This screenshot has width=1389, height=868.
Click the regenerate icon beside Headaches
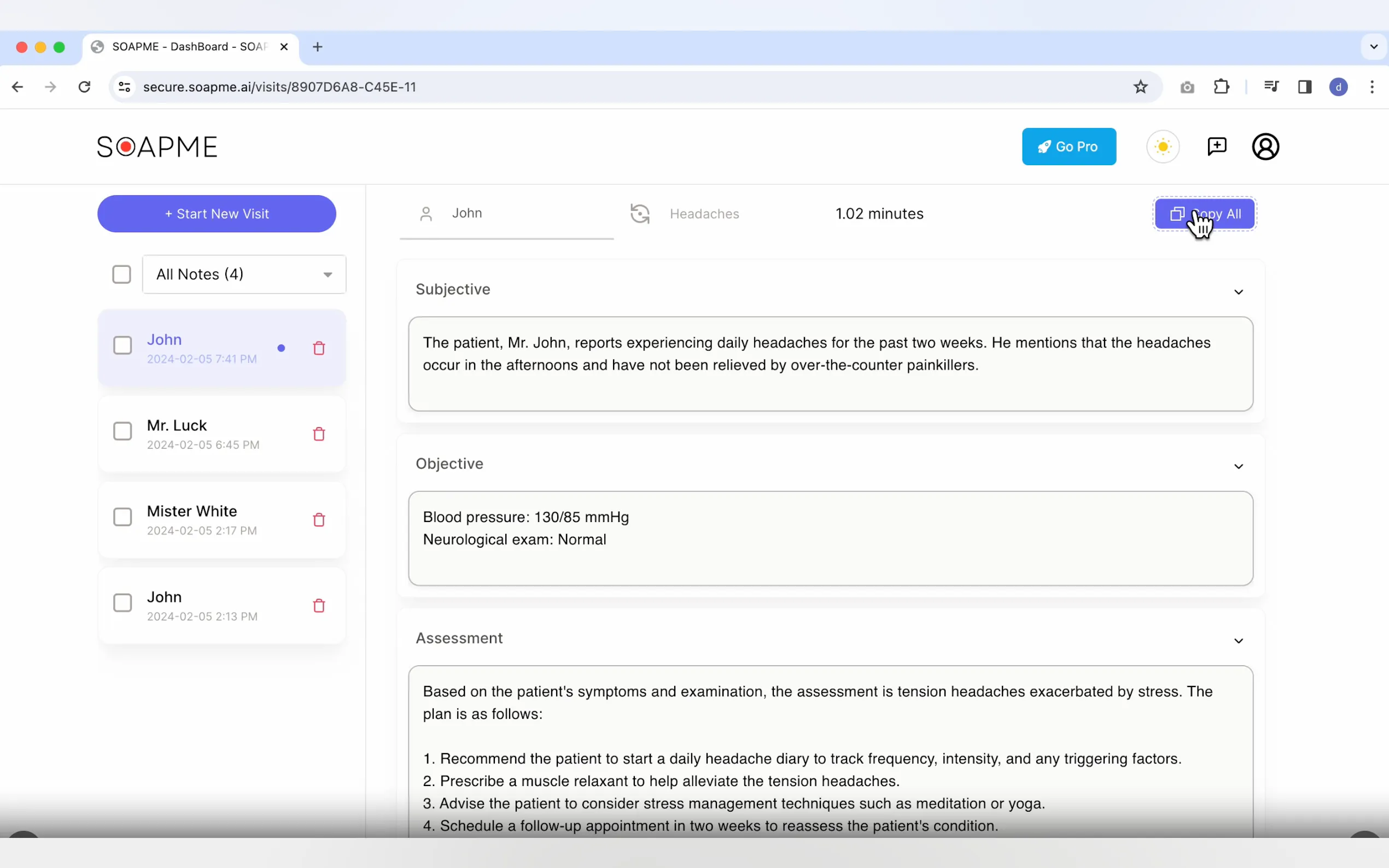point(640,214)
